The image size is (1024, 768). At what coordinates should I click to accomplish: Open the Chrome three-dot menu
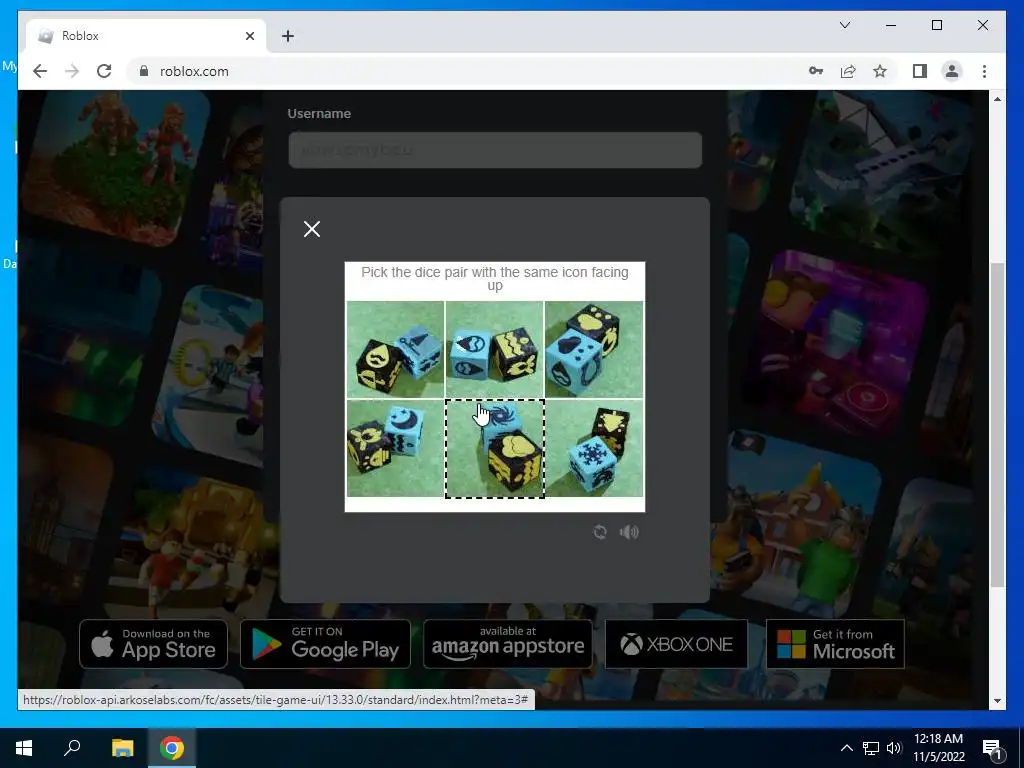984,71
